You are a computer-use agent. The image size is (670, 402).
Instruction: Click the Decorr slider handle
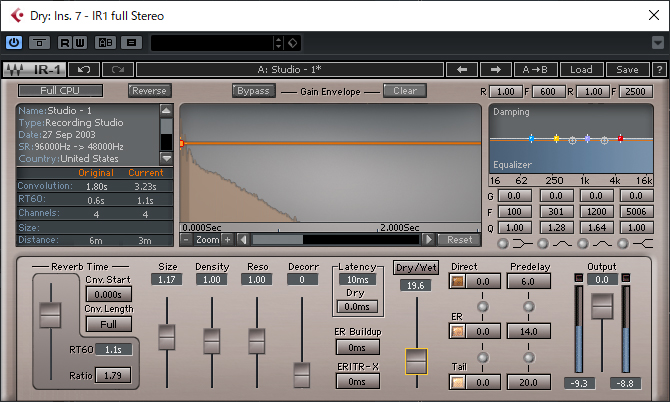tap(302, 375)
